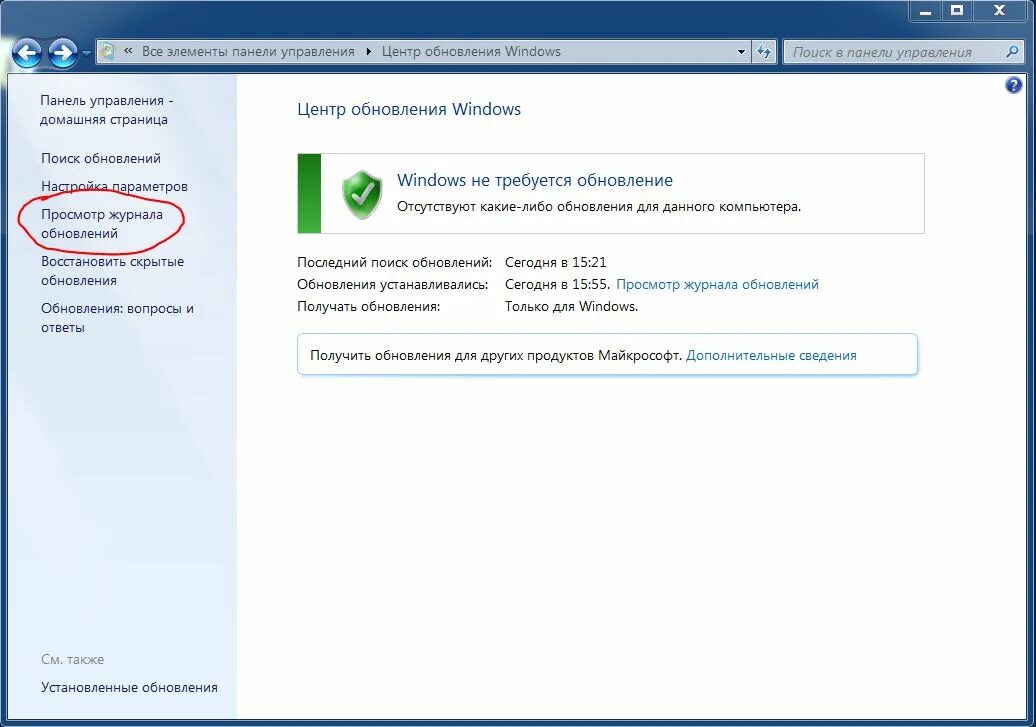Open 'Обновления: вопросы и ответы'
Image resolution: width=1036 pixels, height=727 pixels.
coord(117,318)
